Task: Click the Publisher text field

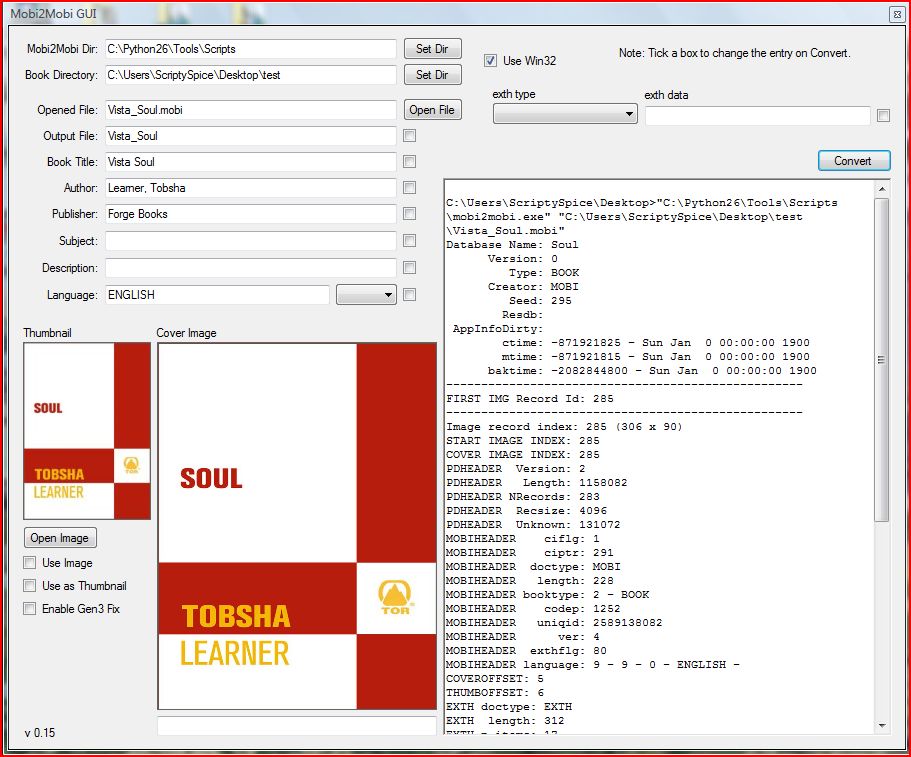Action: [x=250, y=214]
